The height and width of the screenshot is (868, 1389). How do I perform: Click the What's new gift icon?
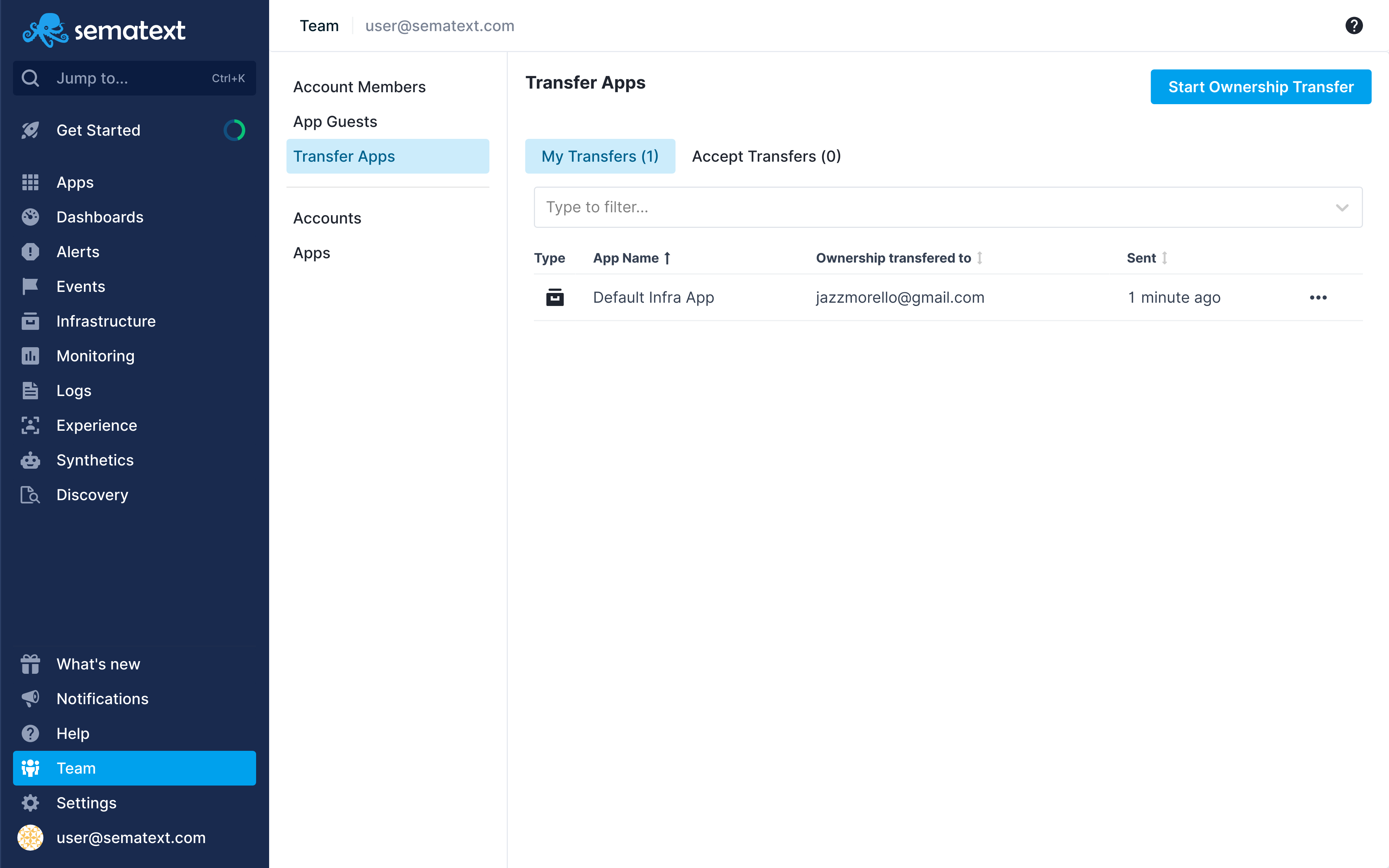30,664
